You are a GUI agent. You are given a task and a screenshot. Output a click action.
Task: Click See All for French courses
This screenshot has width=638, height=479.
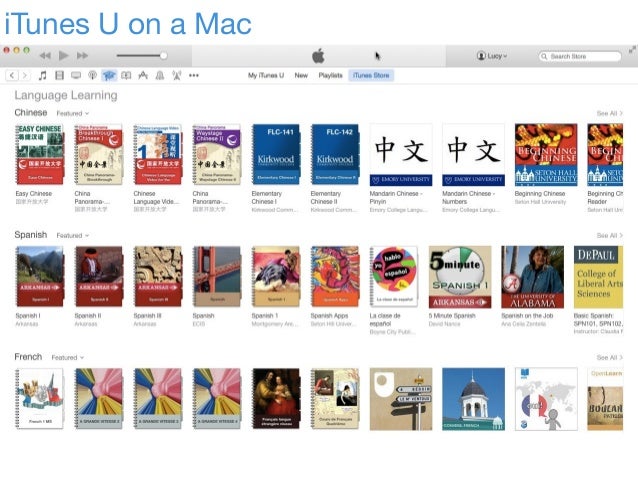click(609, 358)
